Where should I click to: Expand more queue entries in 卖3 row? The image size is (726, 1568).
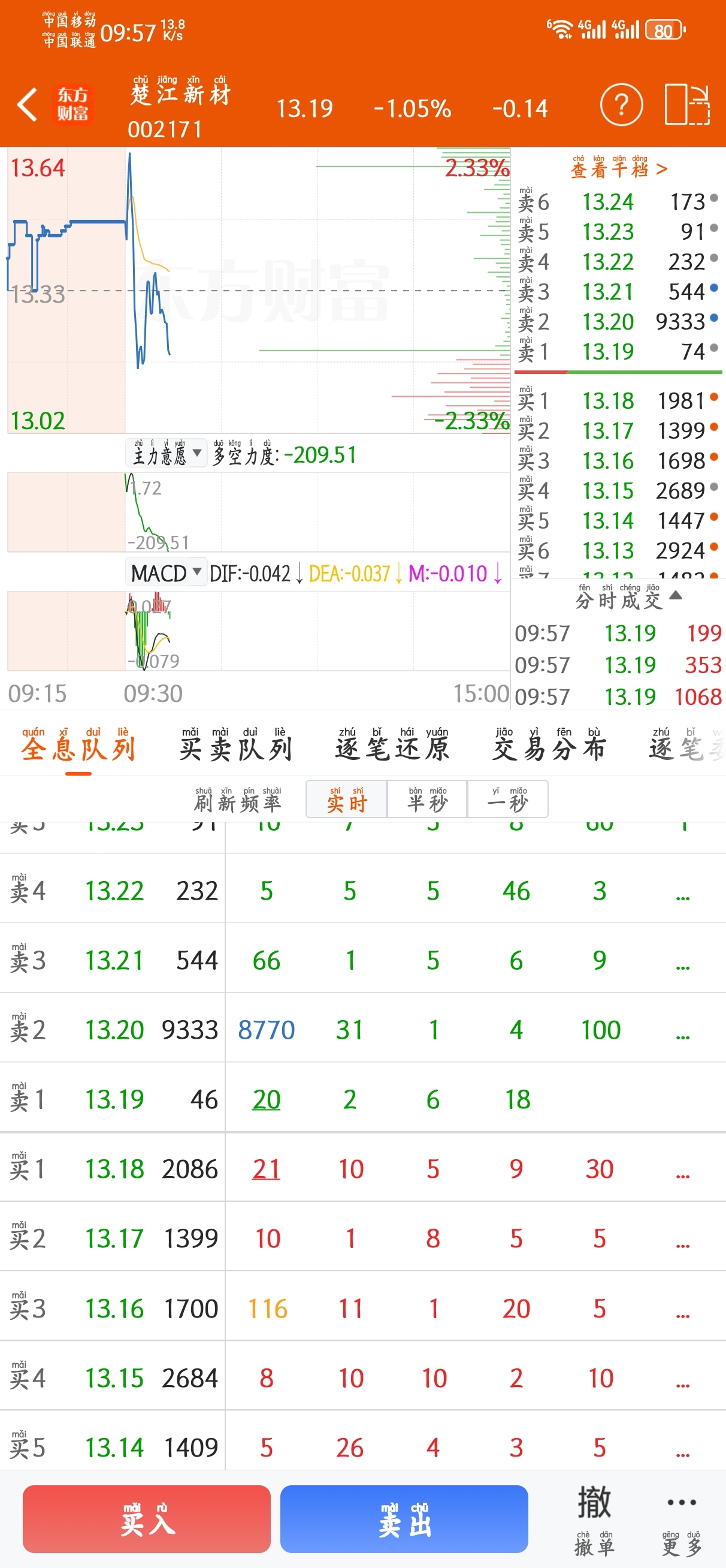[x=683, y=961]
